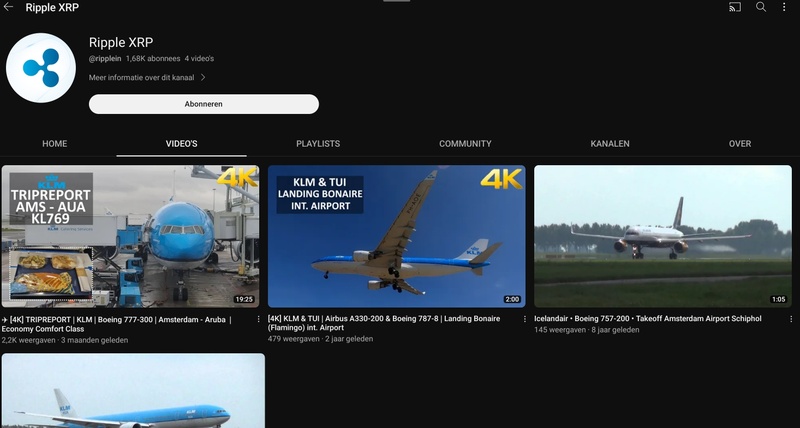800x428 pixels.
Task: Click '145 weergaven · 8 jaar geleden' text
Action: coord(587,330)
